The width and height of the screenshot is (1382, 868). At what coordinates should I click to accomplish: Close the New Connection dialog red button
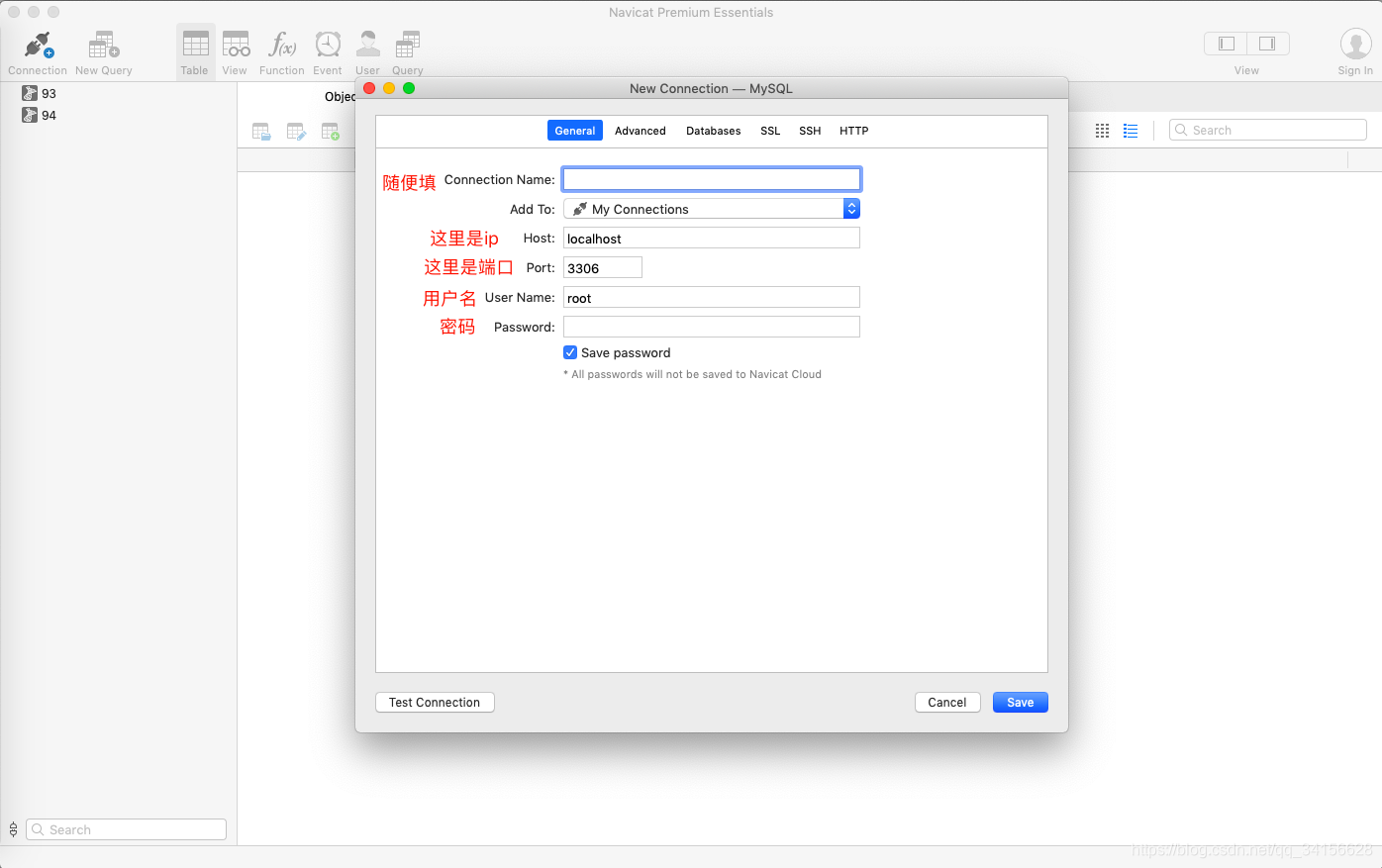pos(369,88)
